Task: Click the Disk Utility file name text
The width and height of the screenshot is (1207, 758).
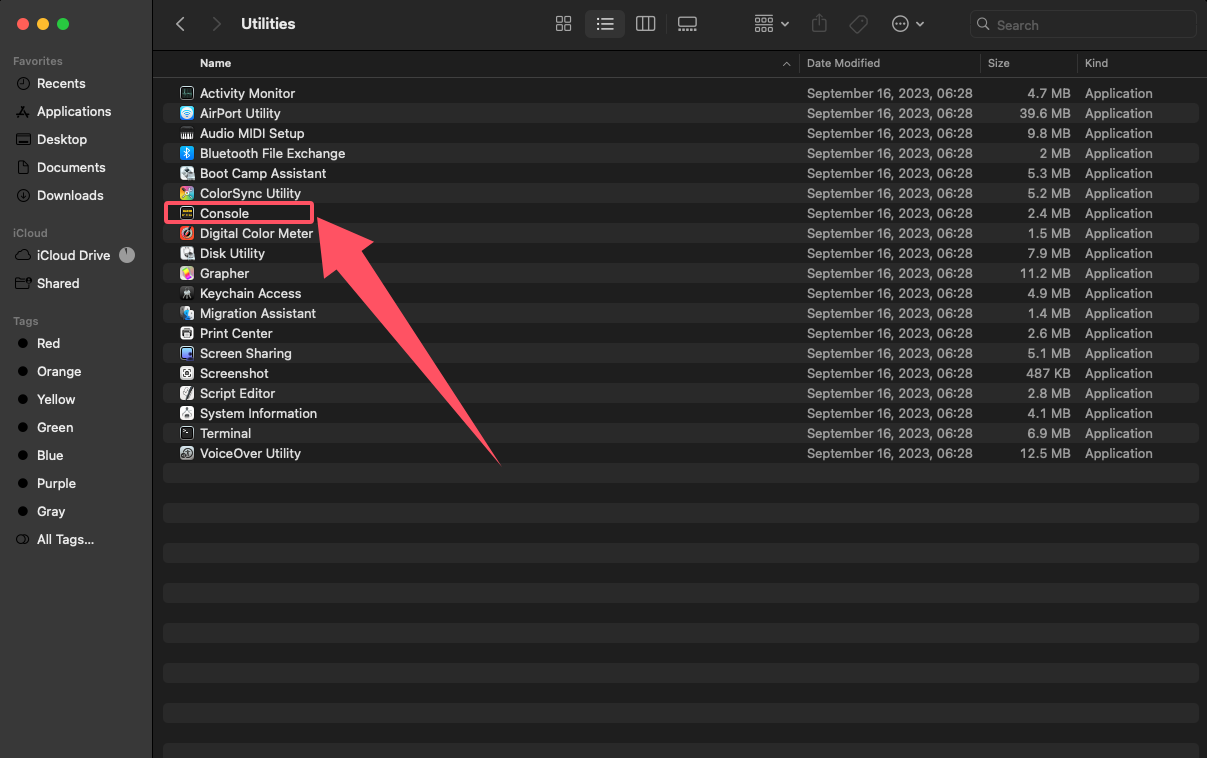Action: 232,253
